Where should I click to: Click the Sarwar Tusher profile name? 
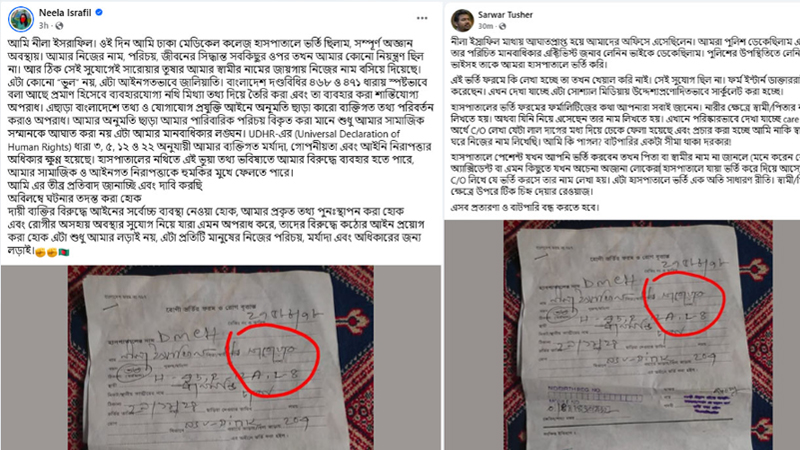[505, 15]
